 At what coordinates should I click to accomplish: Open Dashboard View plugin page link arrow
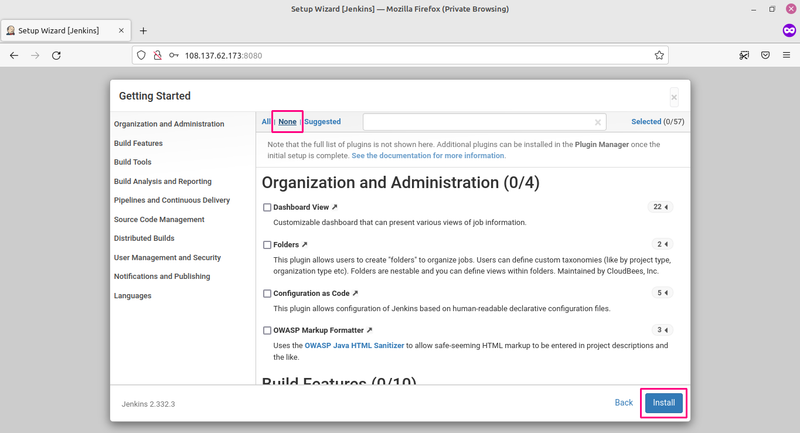335,207
